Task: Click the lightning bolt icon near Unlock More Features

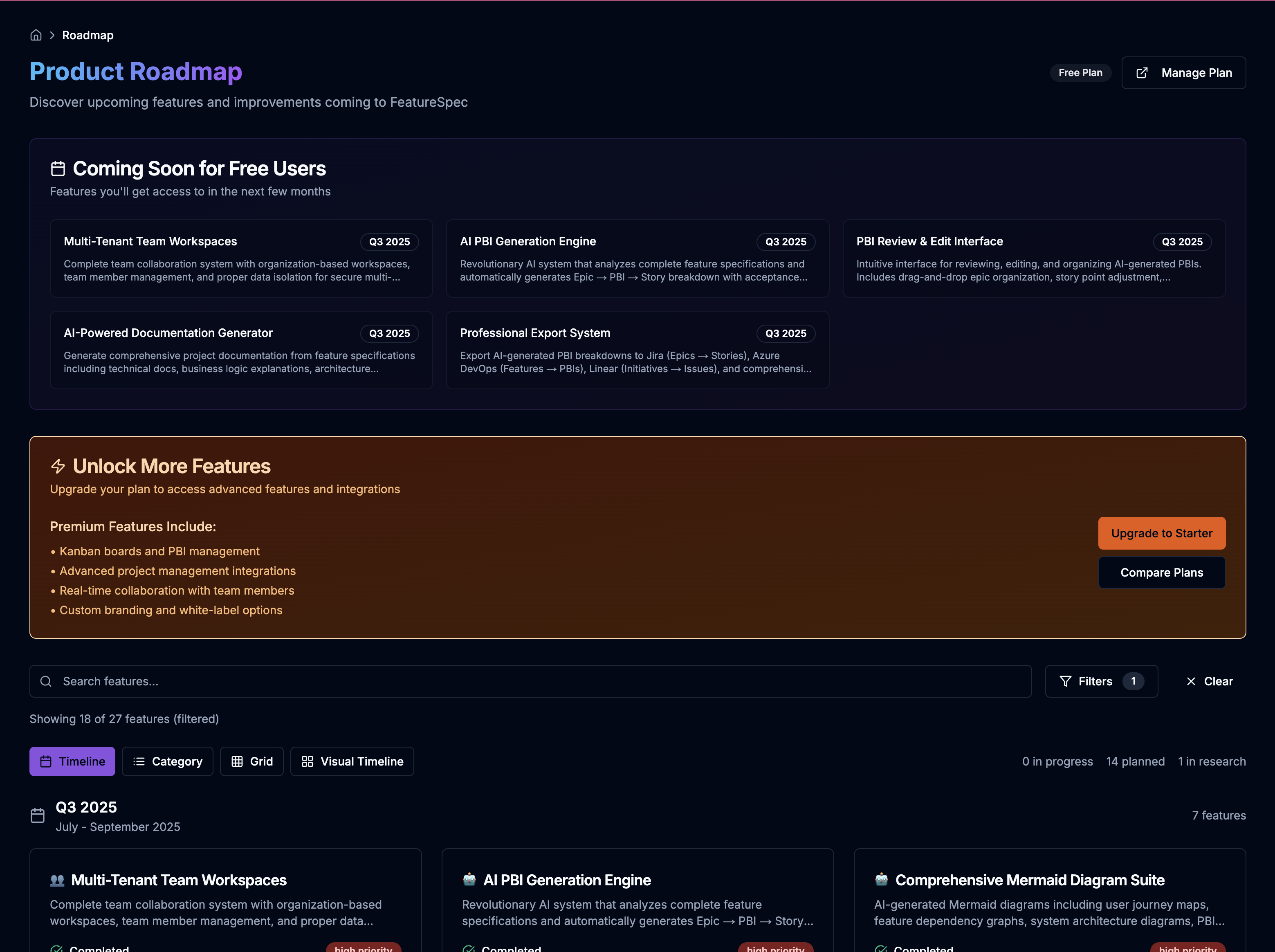Action: (58, 466)
